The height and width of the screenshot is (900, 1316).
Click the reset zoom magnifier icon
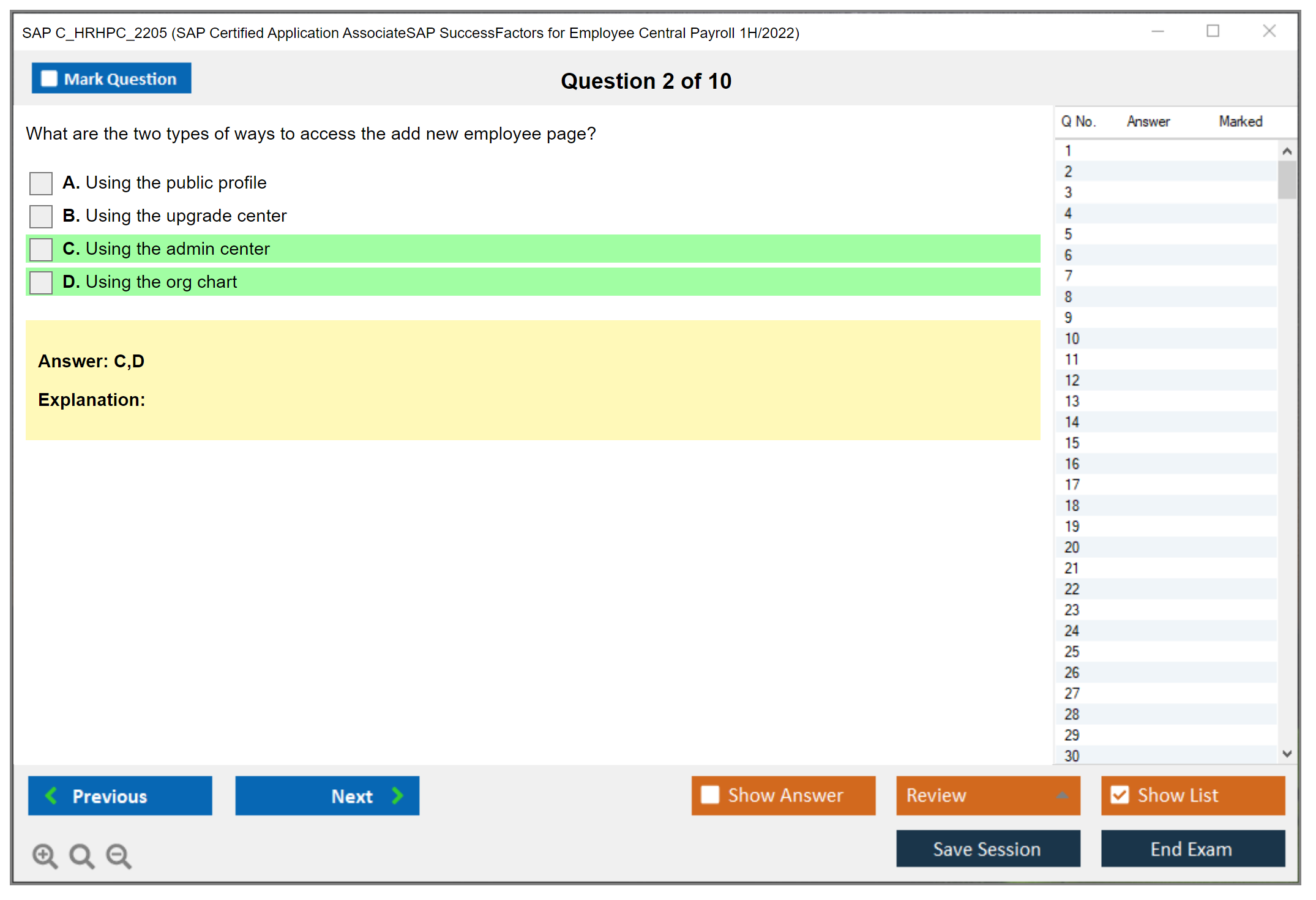coord(81,855)
